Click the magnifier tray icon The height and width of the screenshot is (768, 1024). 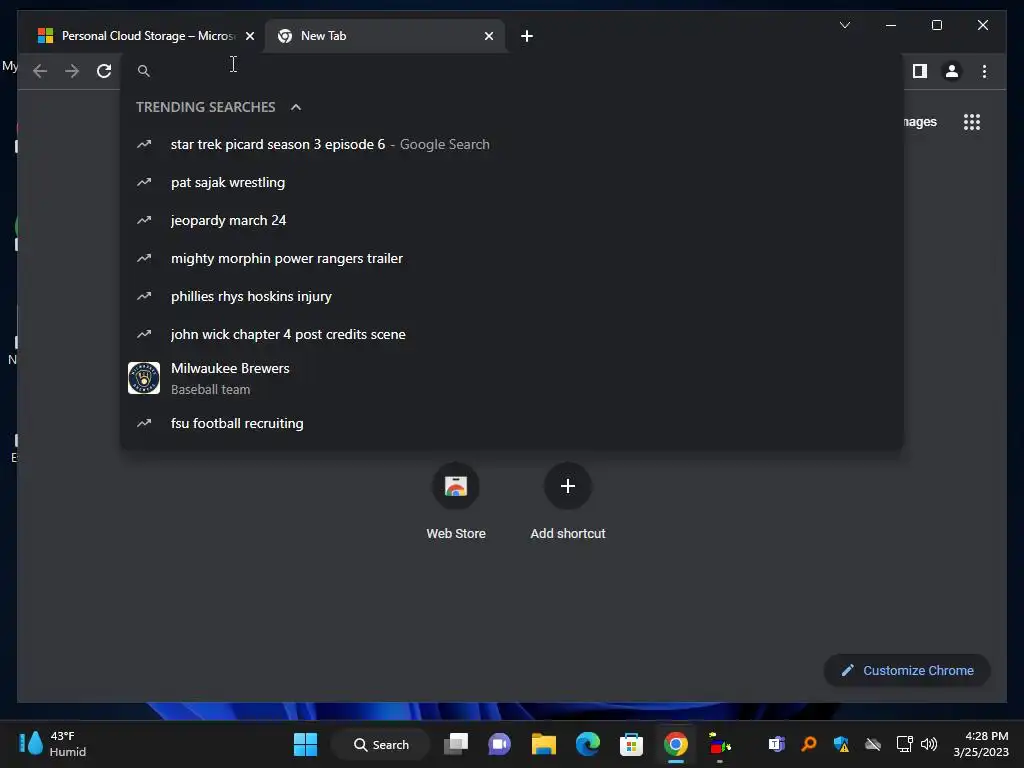tap(809, 744)
